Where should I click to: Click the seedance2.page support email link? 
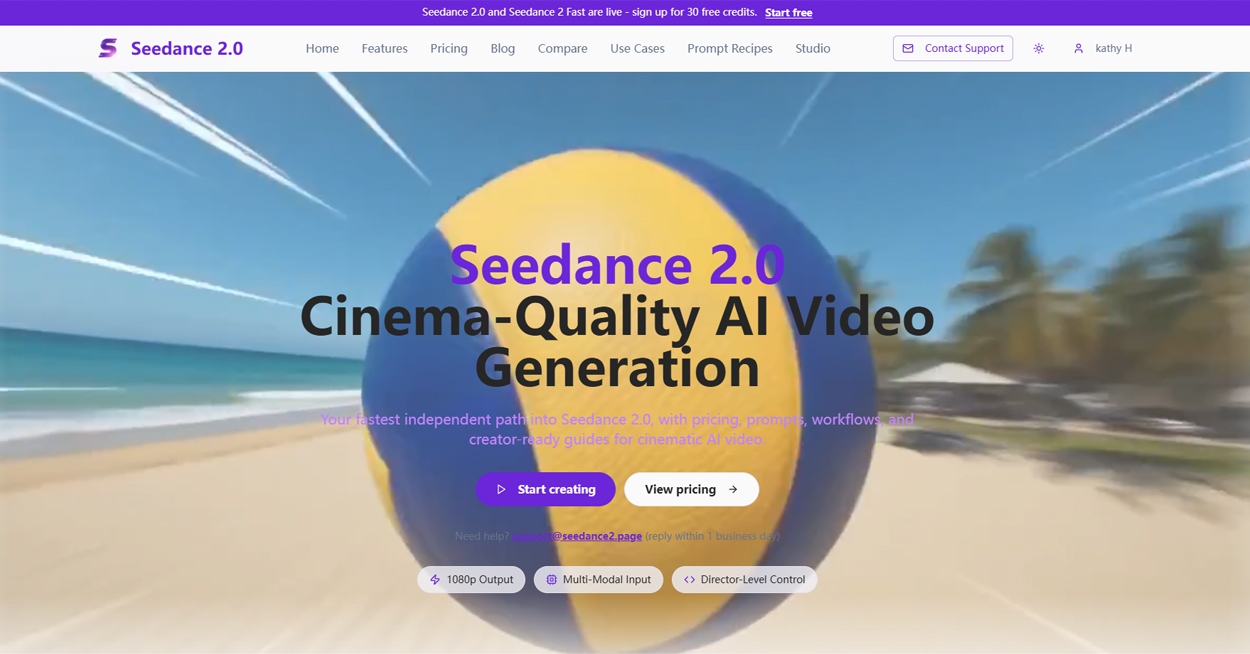click(x=577, y=536)
